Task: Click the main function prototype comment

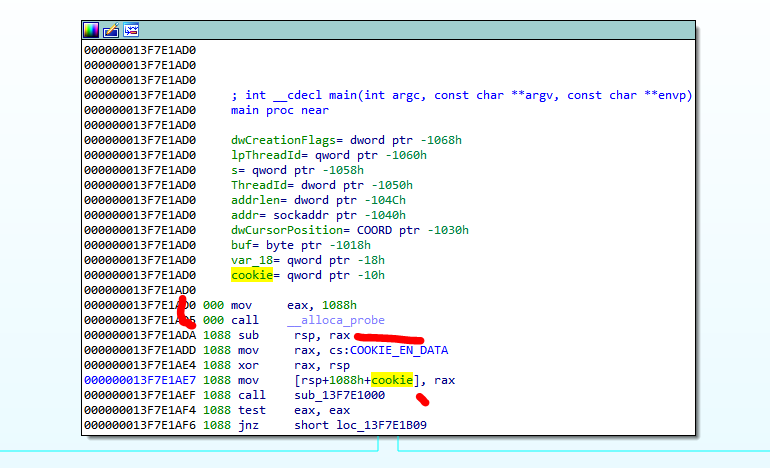Action: click(x=461, y=95)
